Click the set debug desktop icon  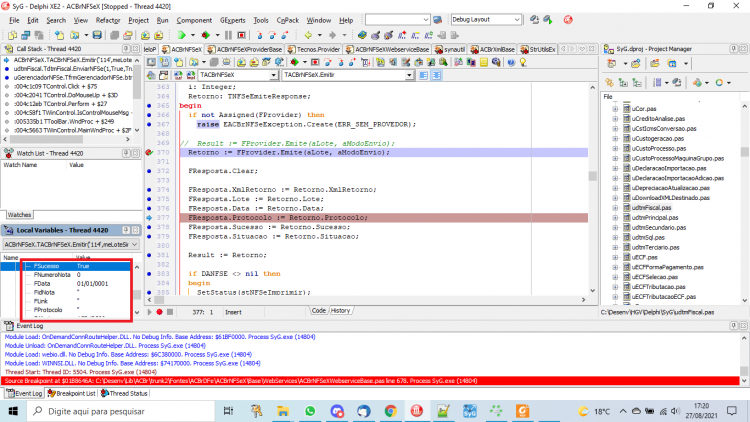[548, 20]
